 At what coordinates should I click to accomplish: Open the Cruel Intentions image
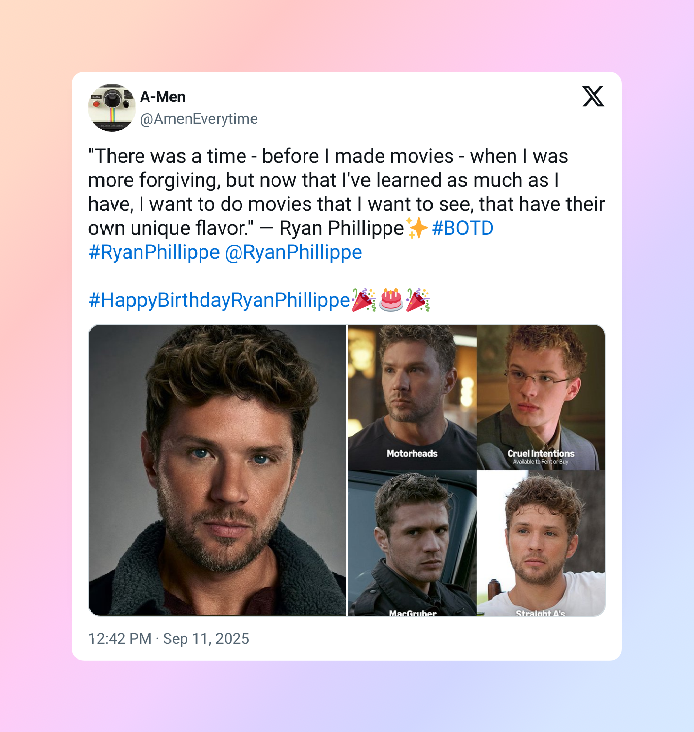tap(541, 397)
